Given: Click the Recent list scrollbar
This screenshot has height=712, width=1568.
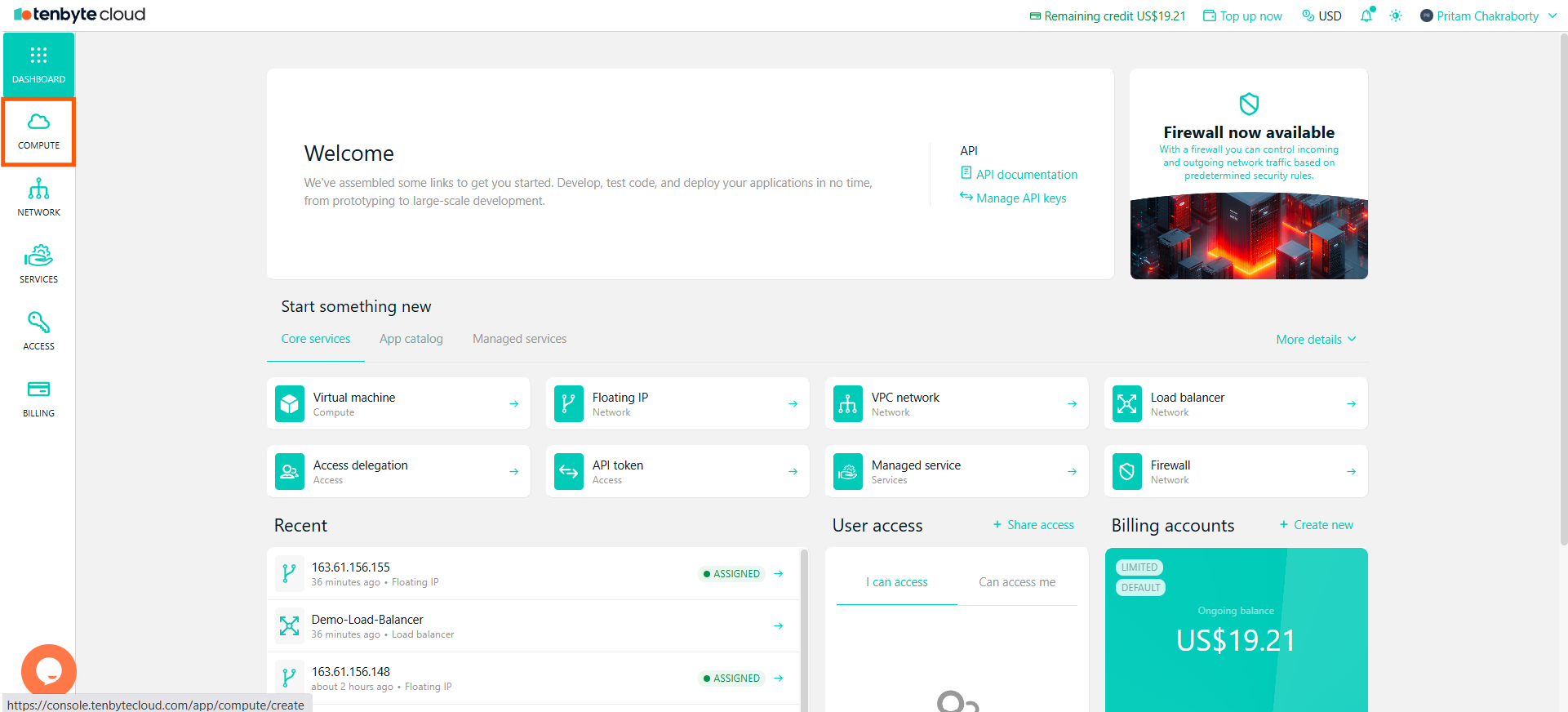Looking at the screenshot, I should coord(804,630).
